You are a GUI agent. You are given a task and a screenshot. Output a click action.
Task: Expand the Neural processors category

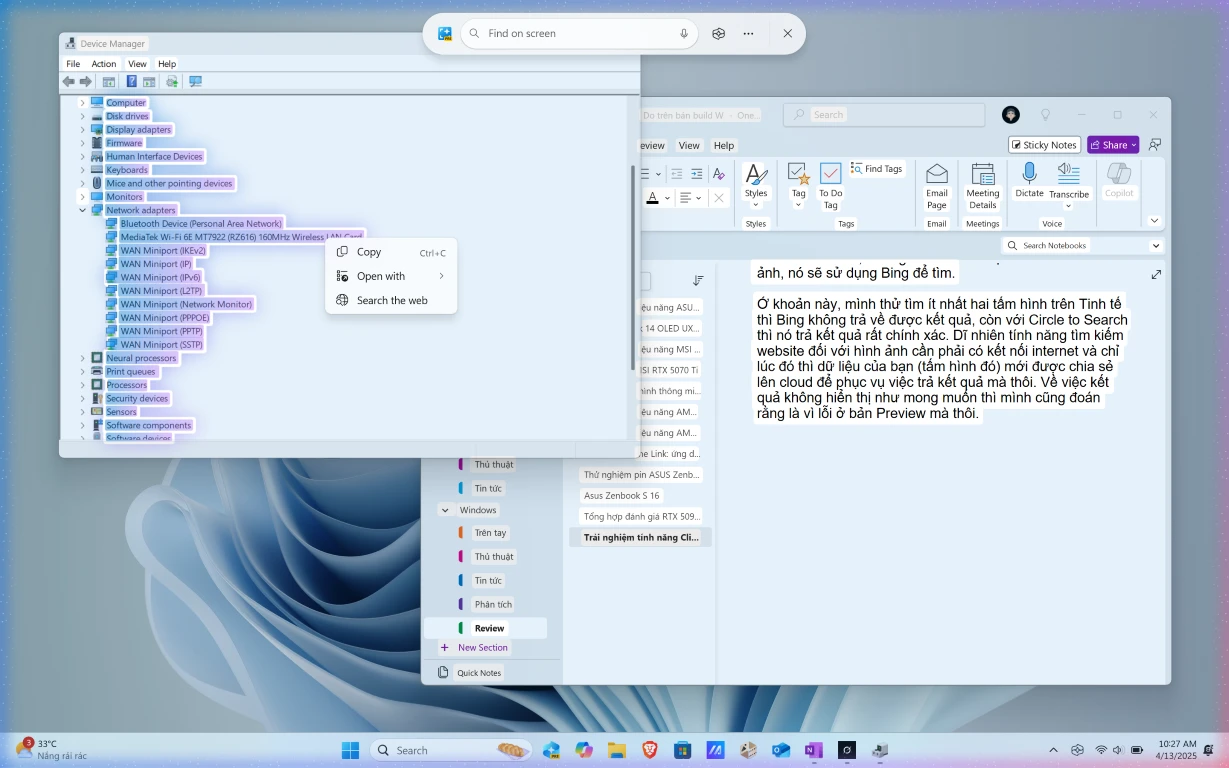tap(83, 358)
